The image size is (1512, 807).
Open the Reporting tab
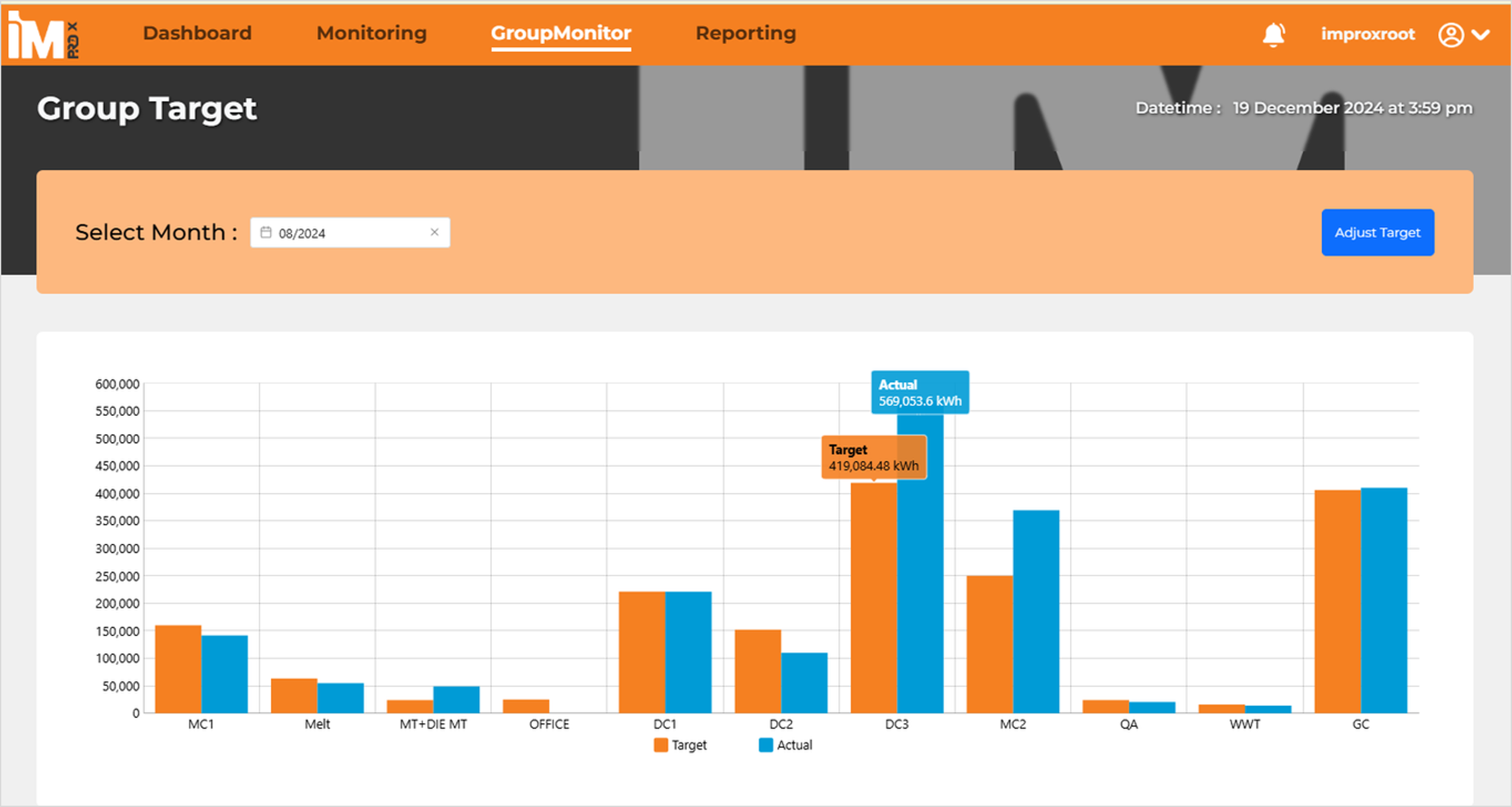coord(745,33)
